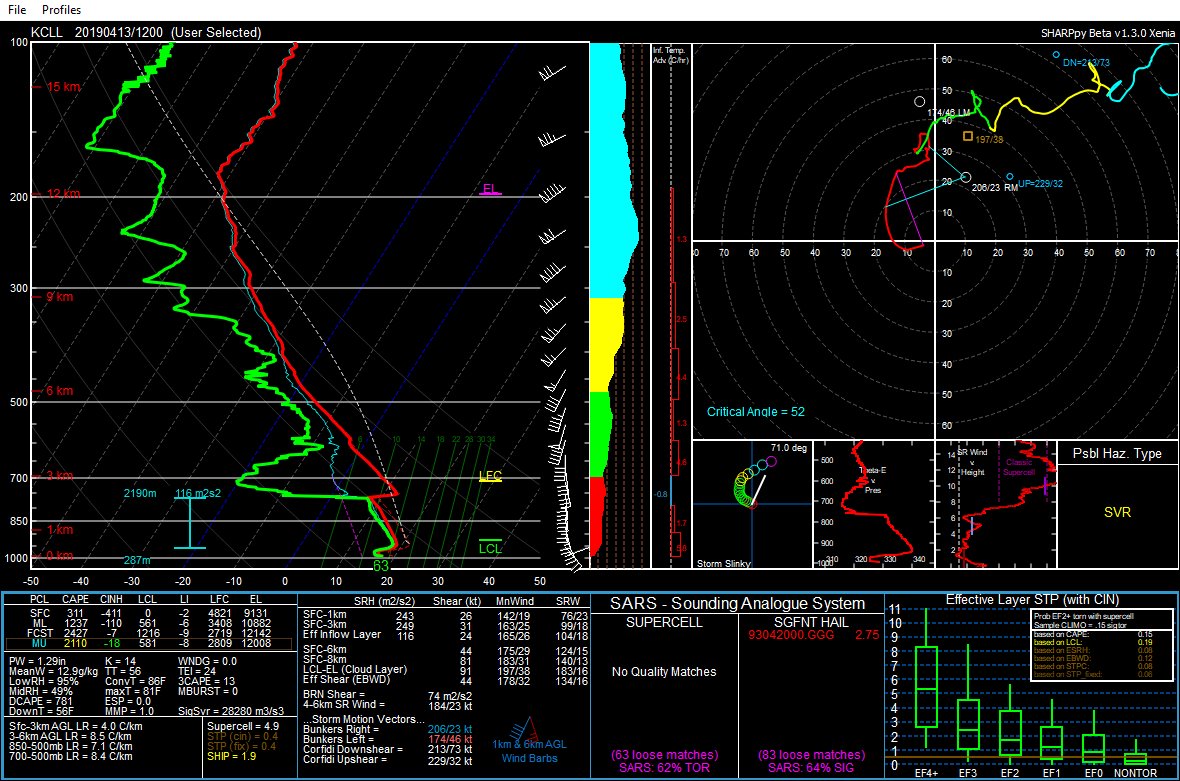Screen dimensions: 1180x781
Task: Click the Storm Slinky inset panel
Action: point(752,504)
